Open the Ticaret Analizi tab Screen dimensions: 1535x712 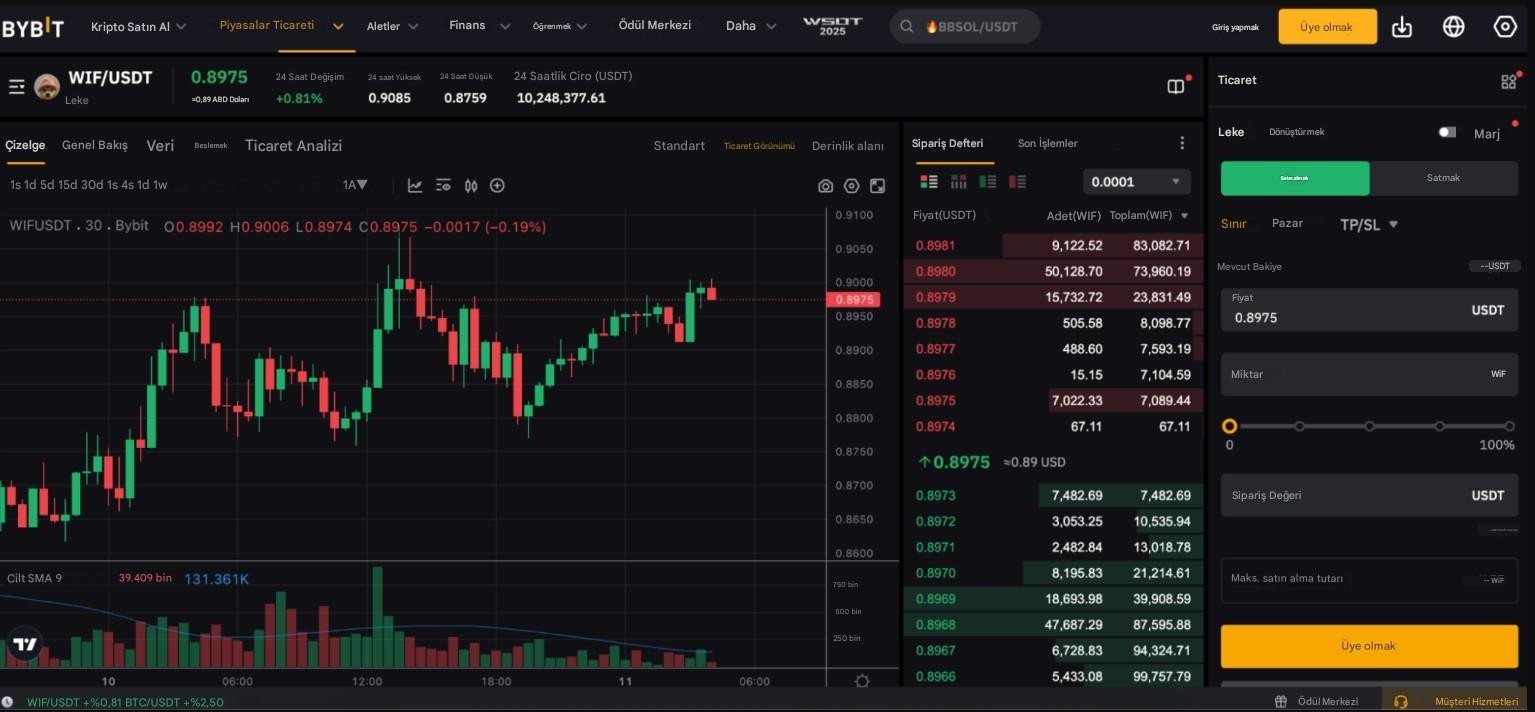click(x=293, y=146)
